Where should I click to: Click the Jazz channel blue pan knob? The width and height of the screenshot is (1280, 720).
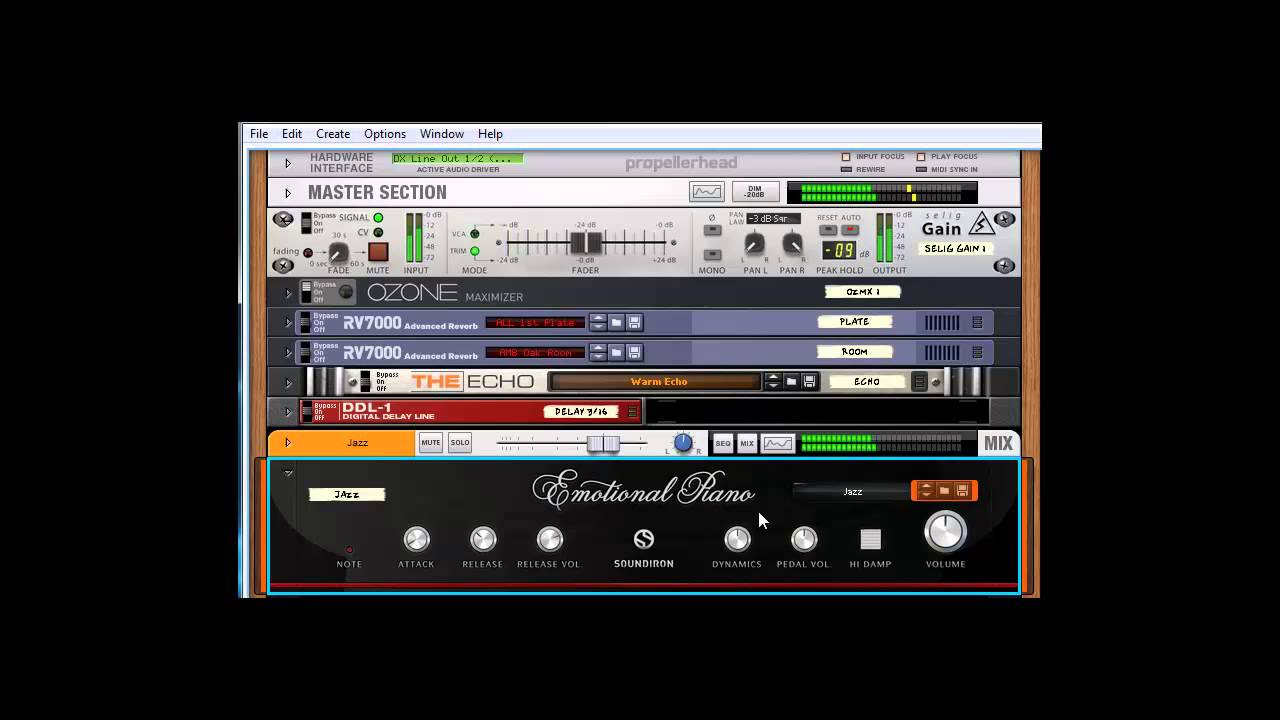(683, 443)
